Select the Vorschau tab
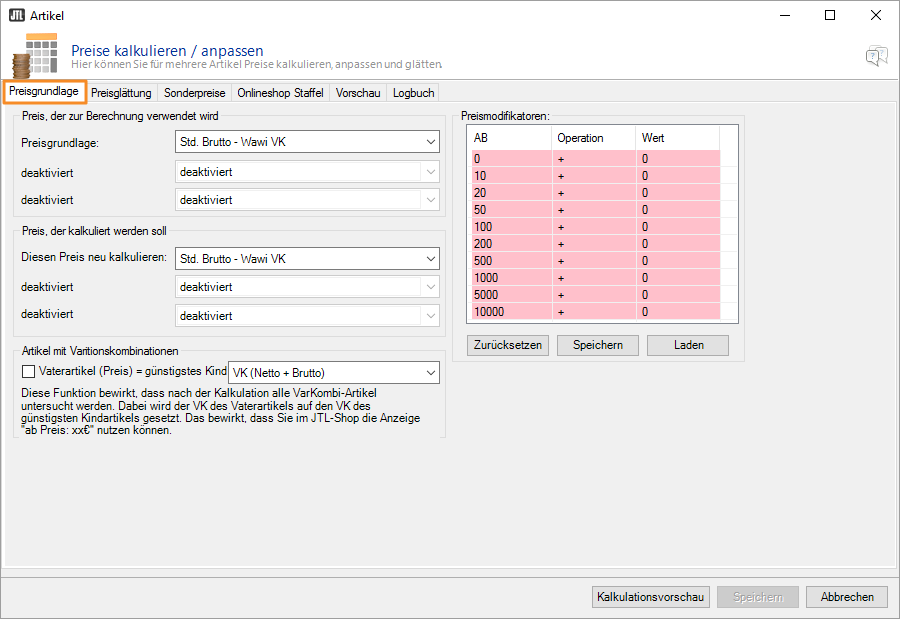 pyautogui.click(x=358, y=93)
